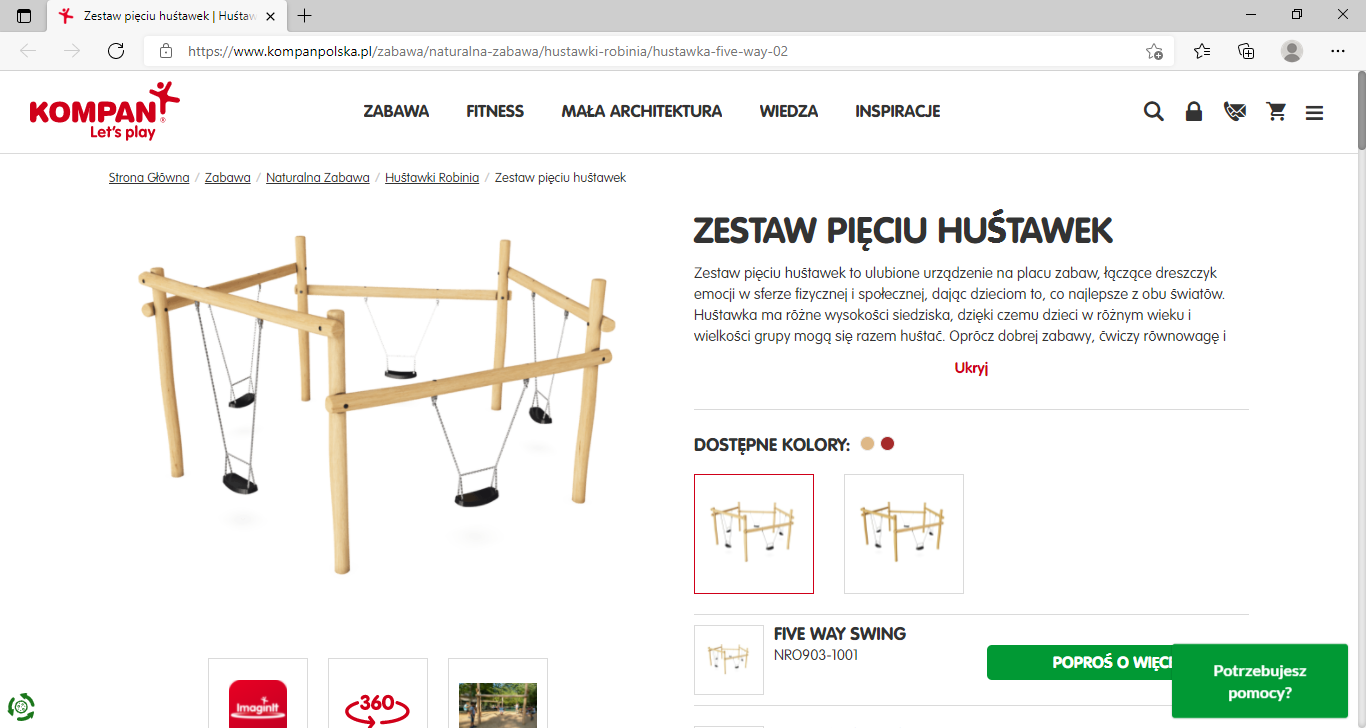Select the dark red color swatch
The height and width of the screenshot is (728, 1366).
coord(887,444)
